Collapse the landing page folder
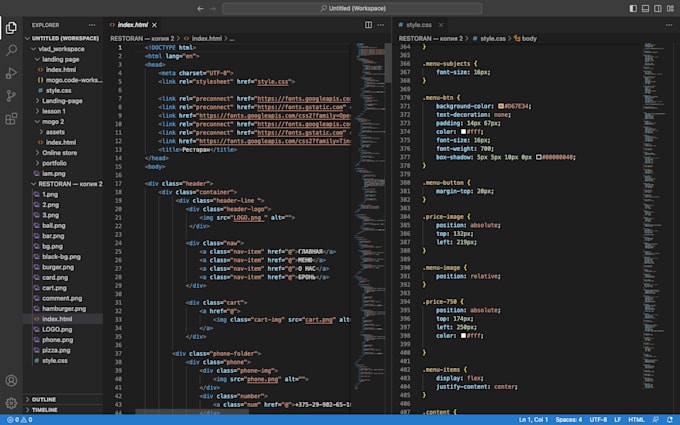Image resolution: width=680 pixels, height=425 pixels. pyautogui.click(x=62, y=59)
